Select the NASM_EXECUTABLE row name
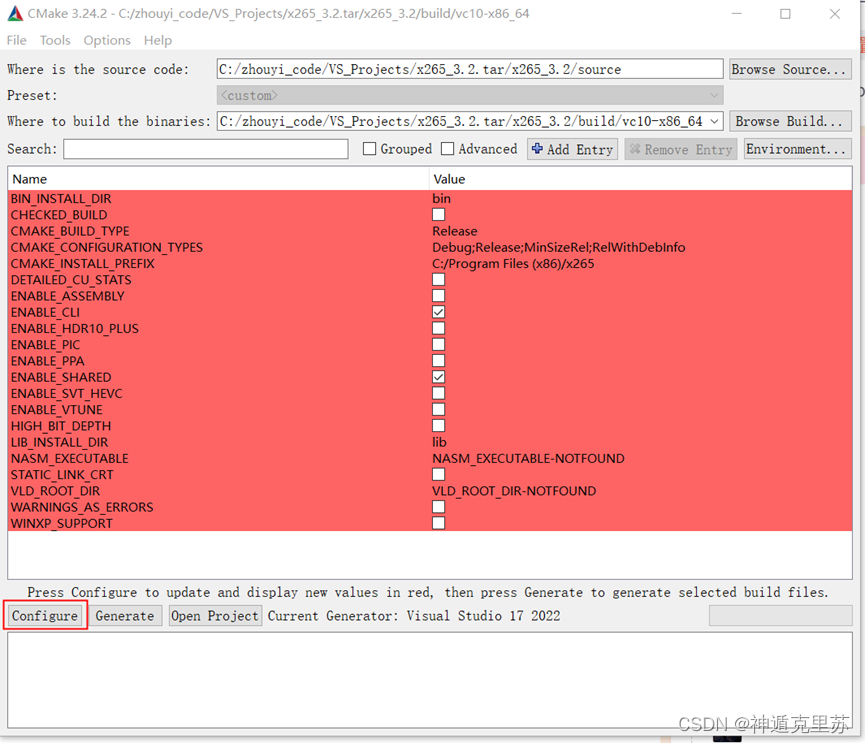Screen dimensions: 865x743 [x=70, y=458]
